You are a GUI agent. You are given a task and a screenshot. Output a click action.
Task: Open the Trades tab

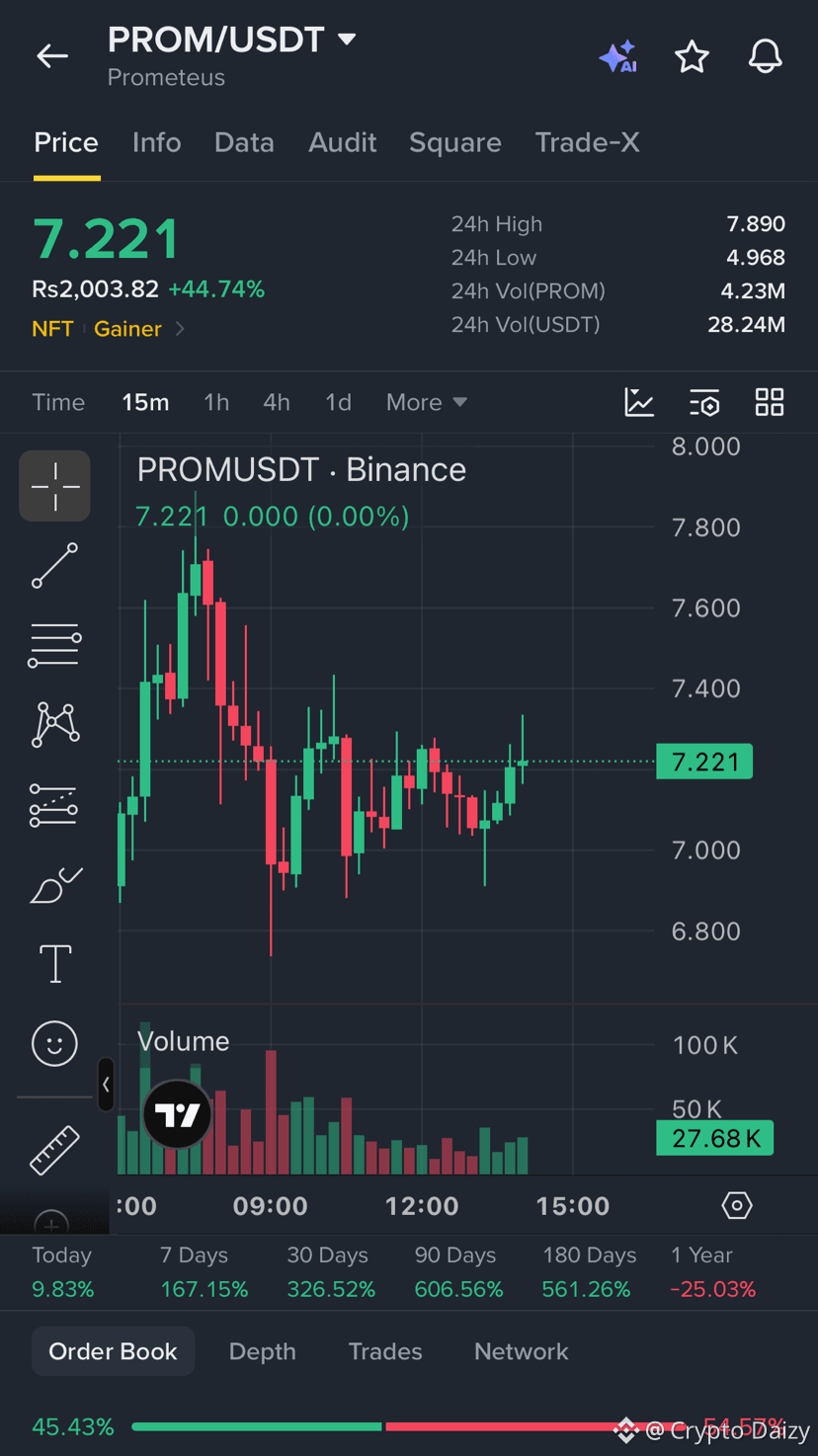pyautogui.click(x=385, y=1351)
